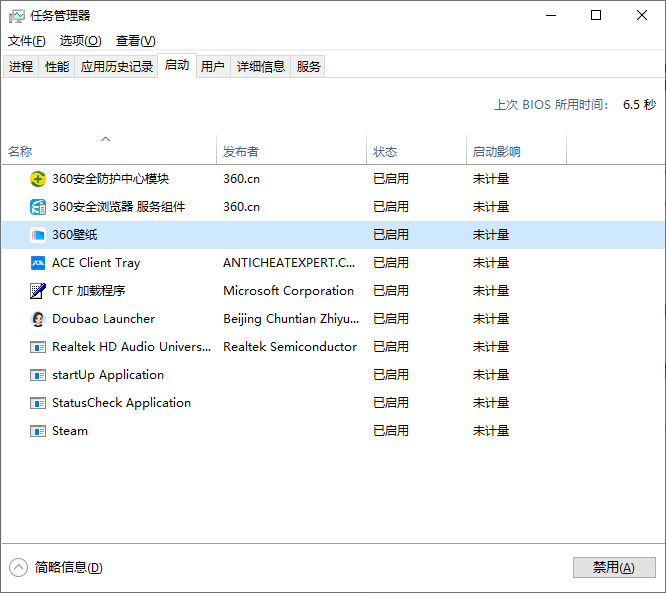The image size is (666, 593).
Task: Click 360.cn publisher in 360安全浏览器 row
Action: (x=241, y=207)
